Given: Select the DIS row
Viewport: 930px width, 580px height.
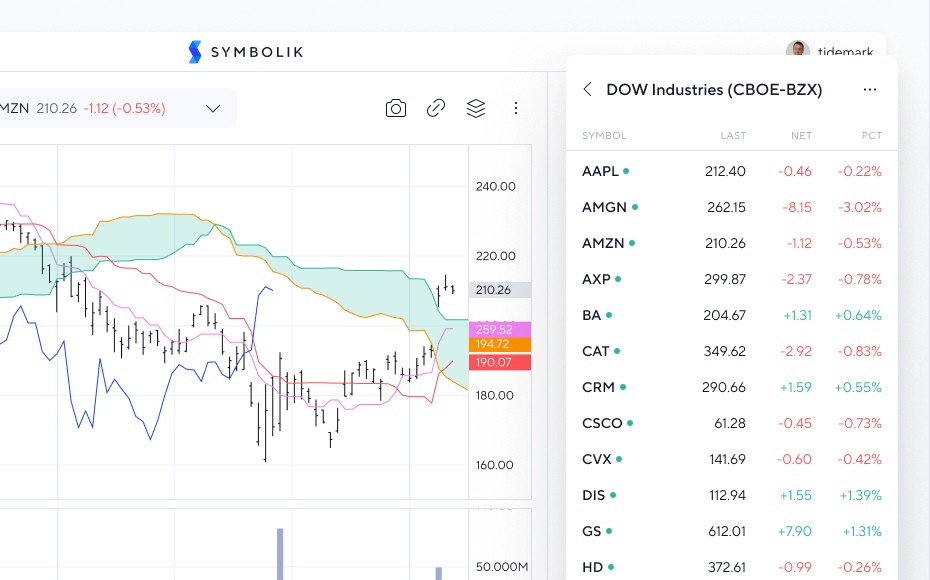Looking at the screenshot, I should point(732,495).
